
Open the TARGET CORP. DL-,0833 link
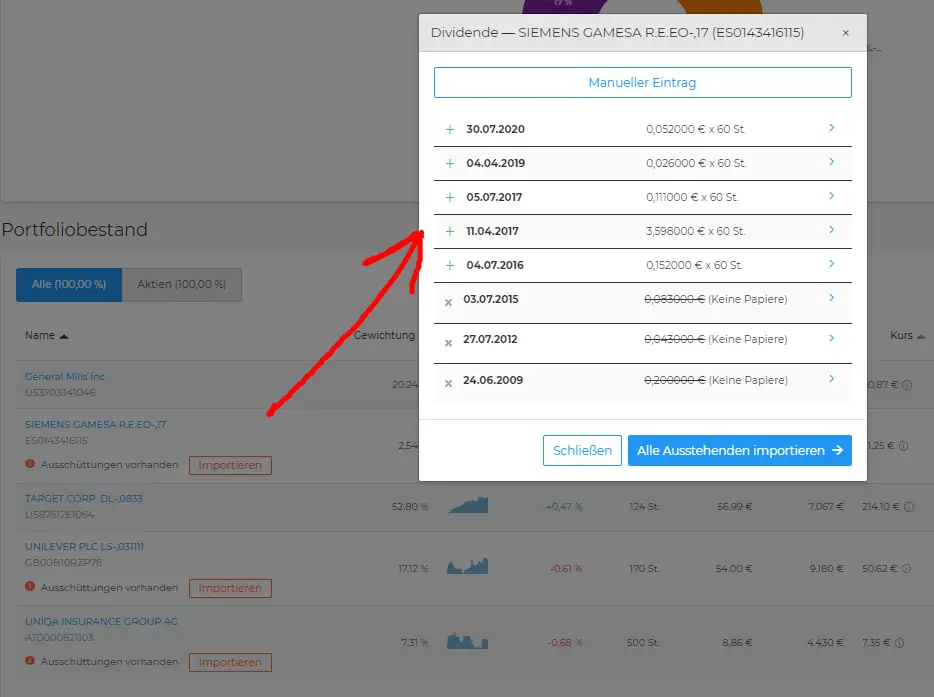point(83,499)
